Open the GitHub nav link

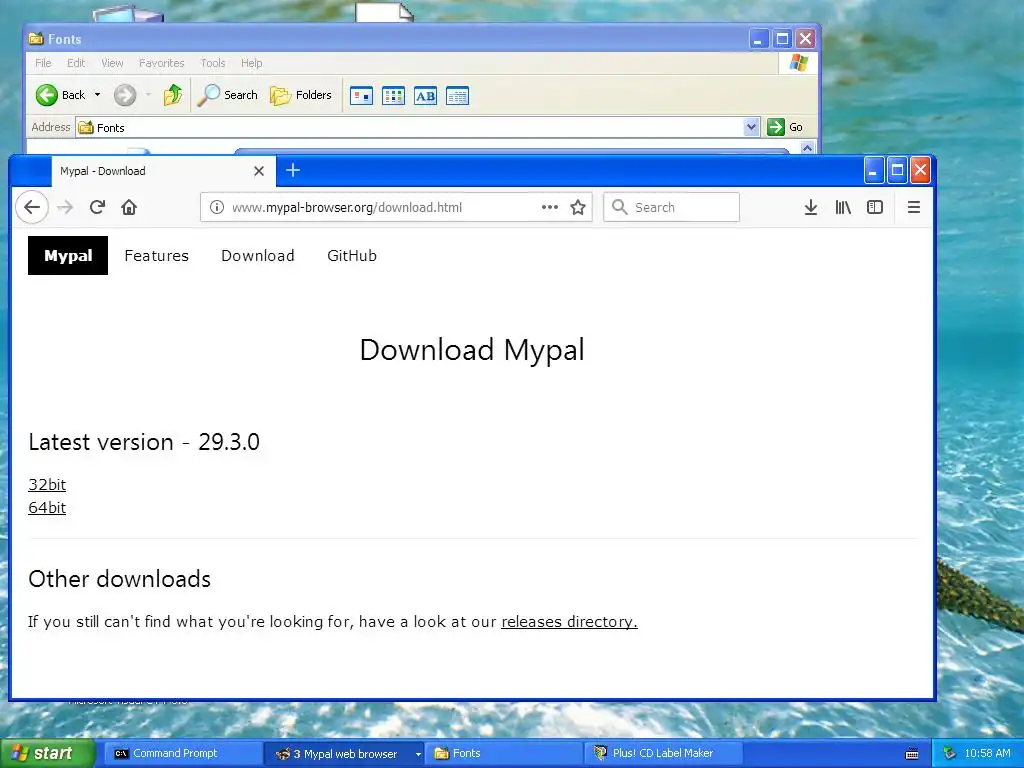pos(352,256)
